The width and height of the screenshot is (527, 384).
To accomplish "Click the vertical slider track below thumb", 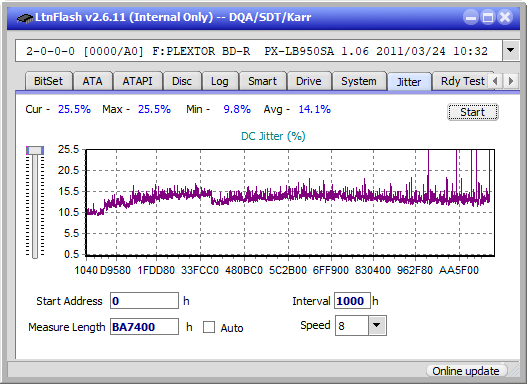I will [x=35, y=207].
